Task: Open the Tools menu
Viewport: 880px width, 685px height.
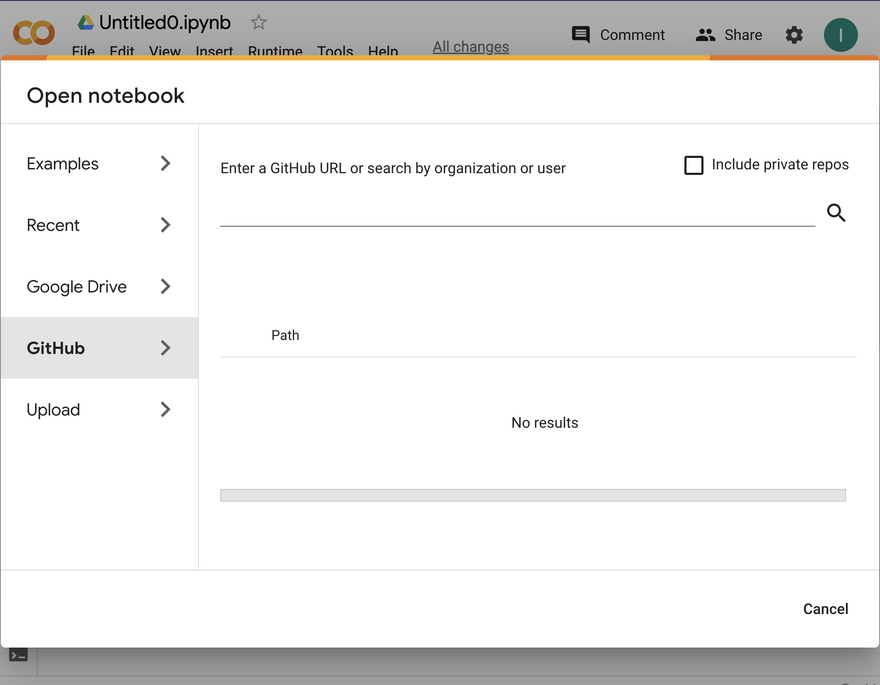Action: [x=335, y=50]
